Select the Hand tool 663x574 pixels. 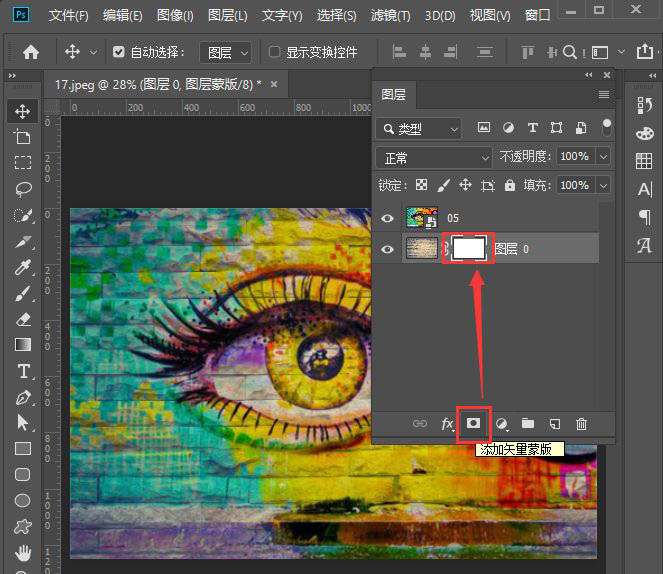pyautogui.click(x=22, y=553)
